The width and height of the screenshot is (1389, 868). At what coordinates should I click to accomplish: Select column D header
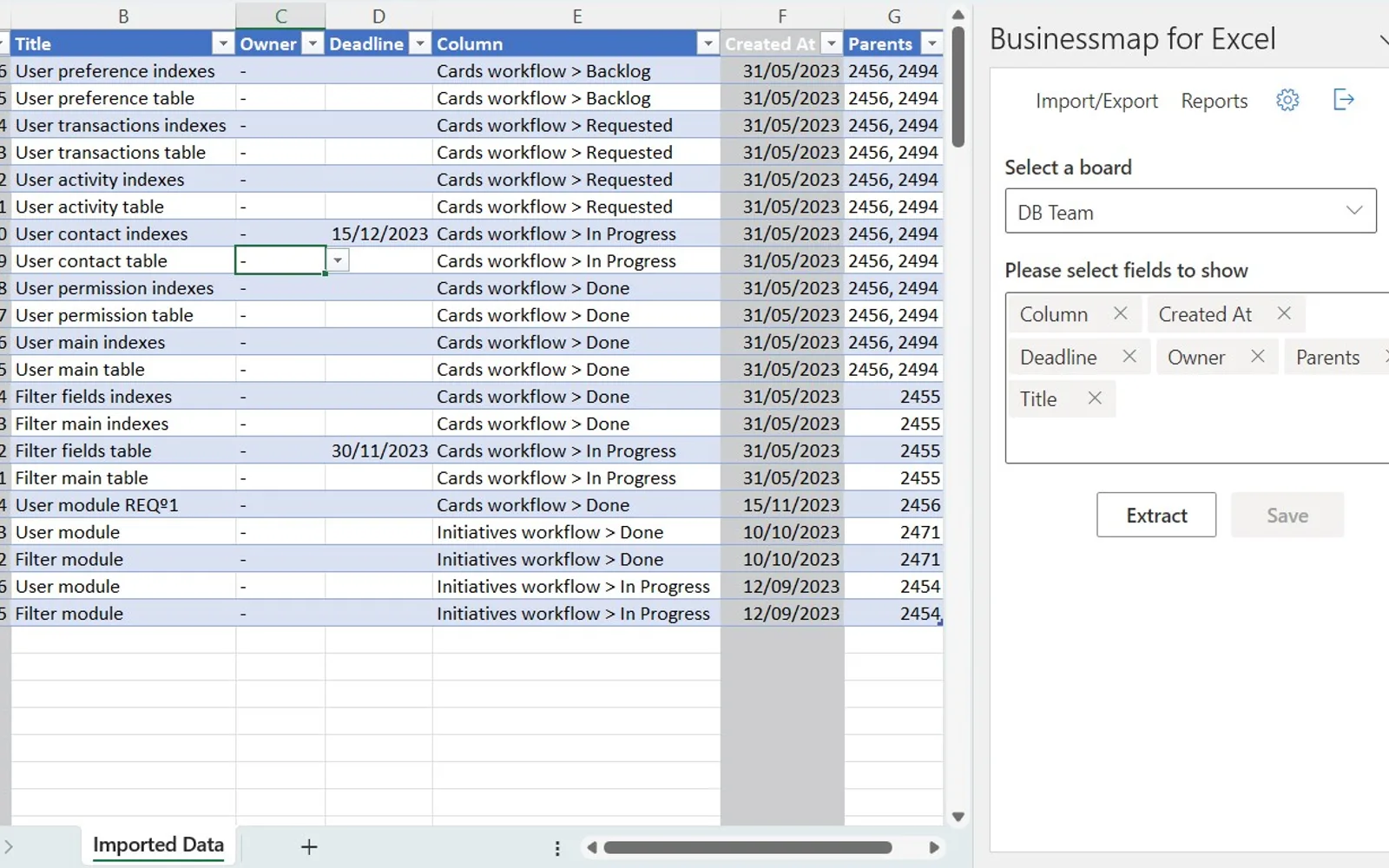pyautogui.click(x=379, y=16)
